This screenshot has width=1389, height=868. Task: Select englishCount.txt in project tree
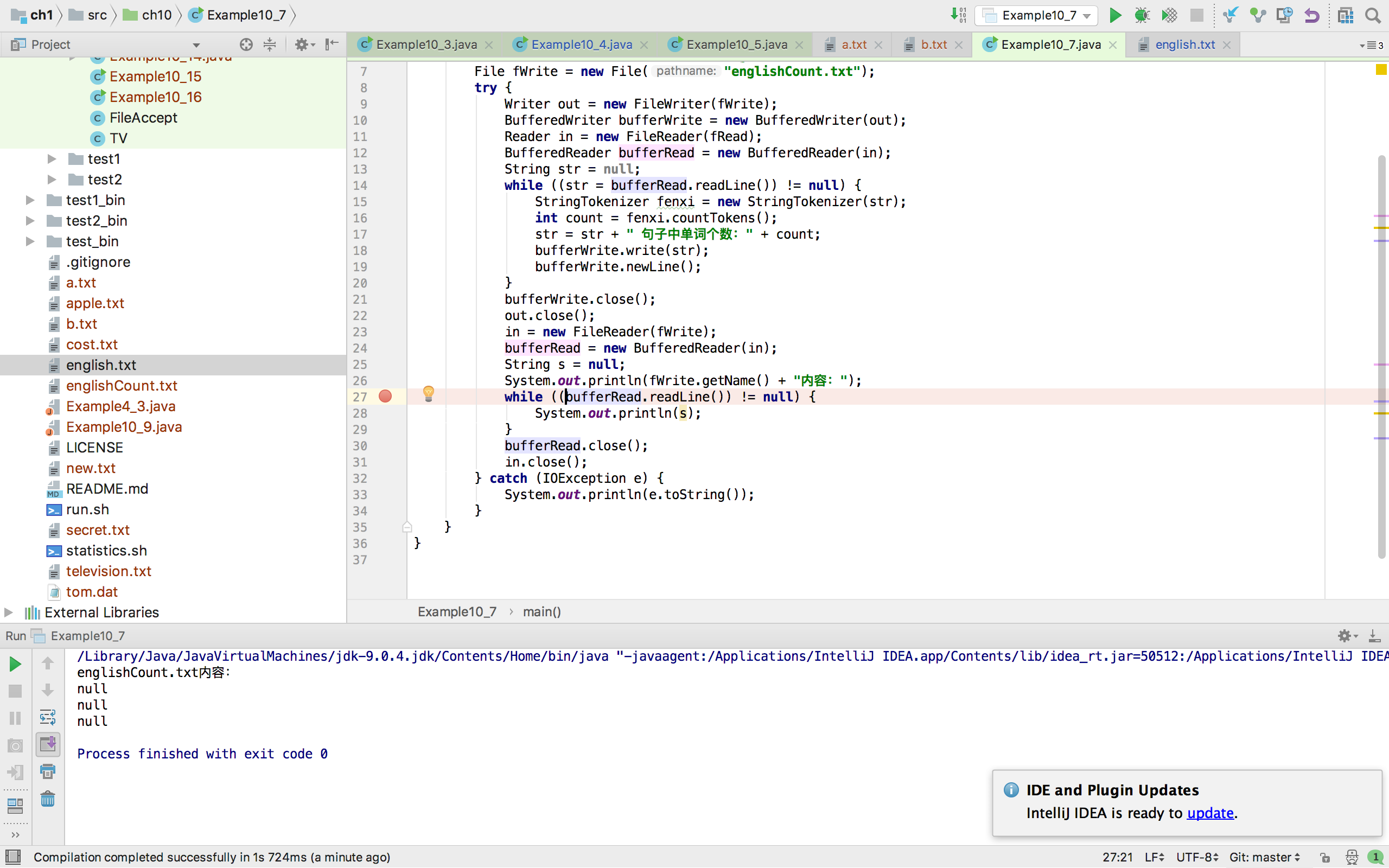[x=121, y=386]
